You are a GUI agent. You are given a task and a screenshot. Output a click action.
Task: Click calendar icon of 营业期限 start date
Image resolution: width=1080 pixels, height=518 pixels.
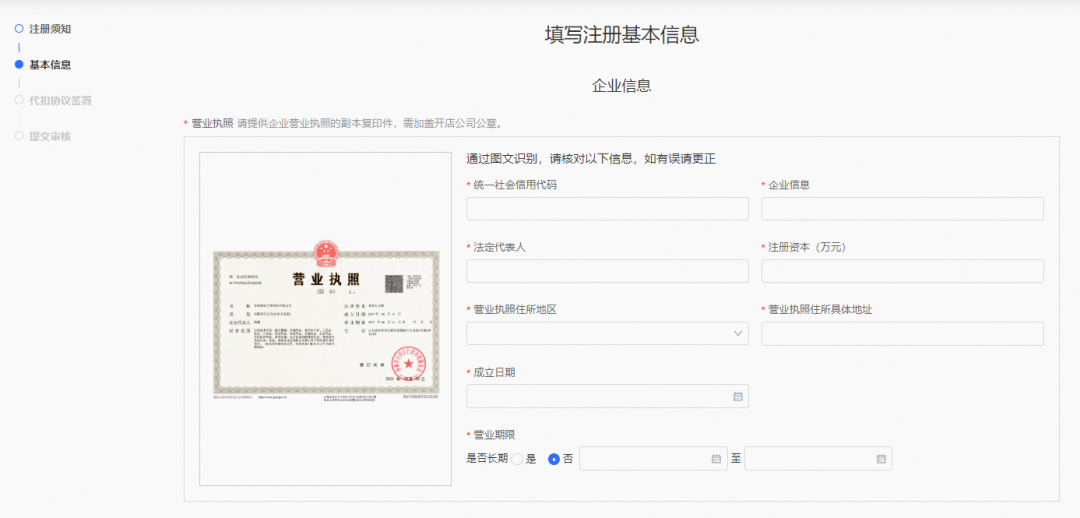click(x=716, y=459)
